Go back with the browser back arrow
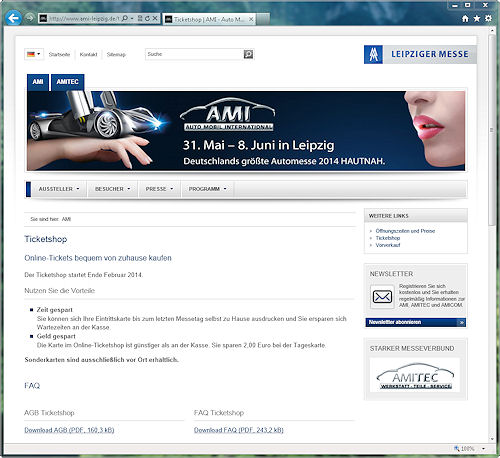The height and width of the screenshot is (458, 500). (14, 18)
